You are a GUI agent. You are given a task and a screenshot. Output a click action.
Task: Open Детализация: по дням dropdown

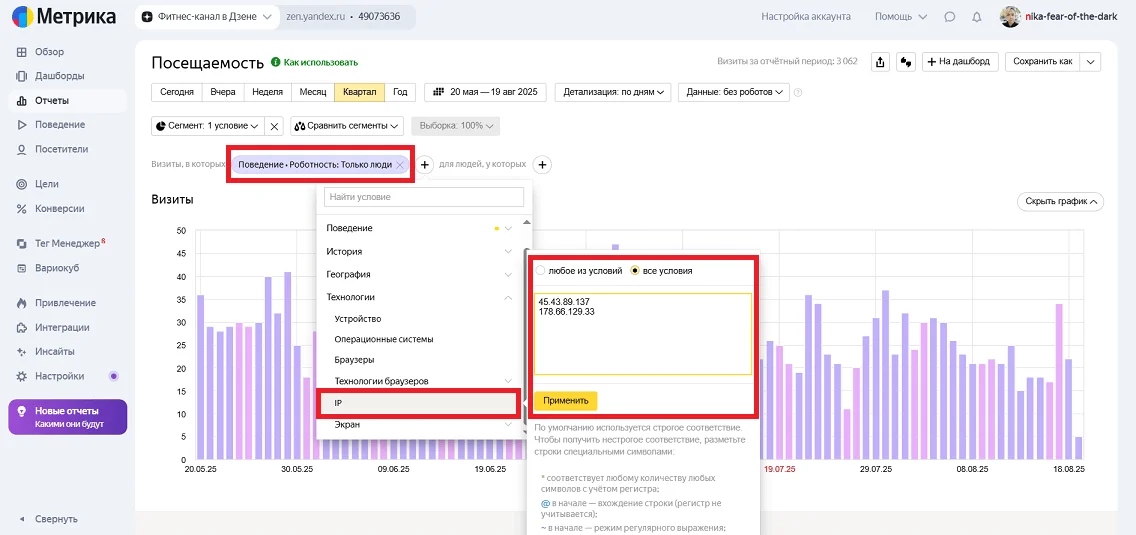tap(615, 92)
